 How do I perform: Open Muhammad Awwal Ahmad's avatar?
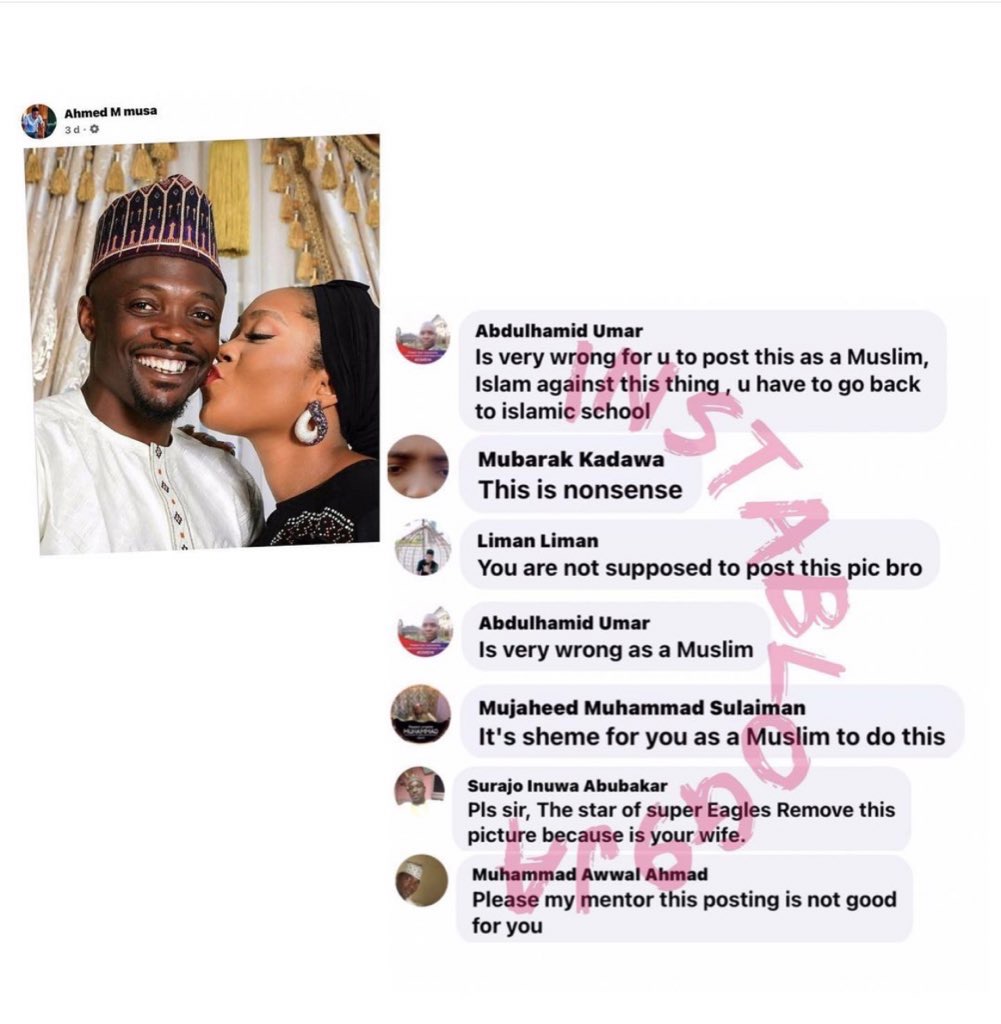(x=422, y=881)
